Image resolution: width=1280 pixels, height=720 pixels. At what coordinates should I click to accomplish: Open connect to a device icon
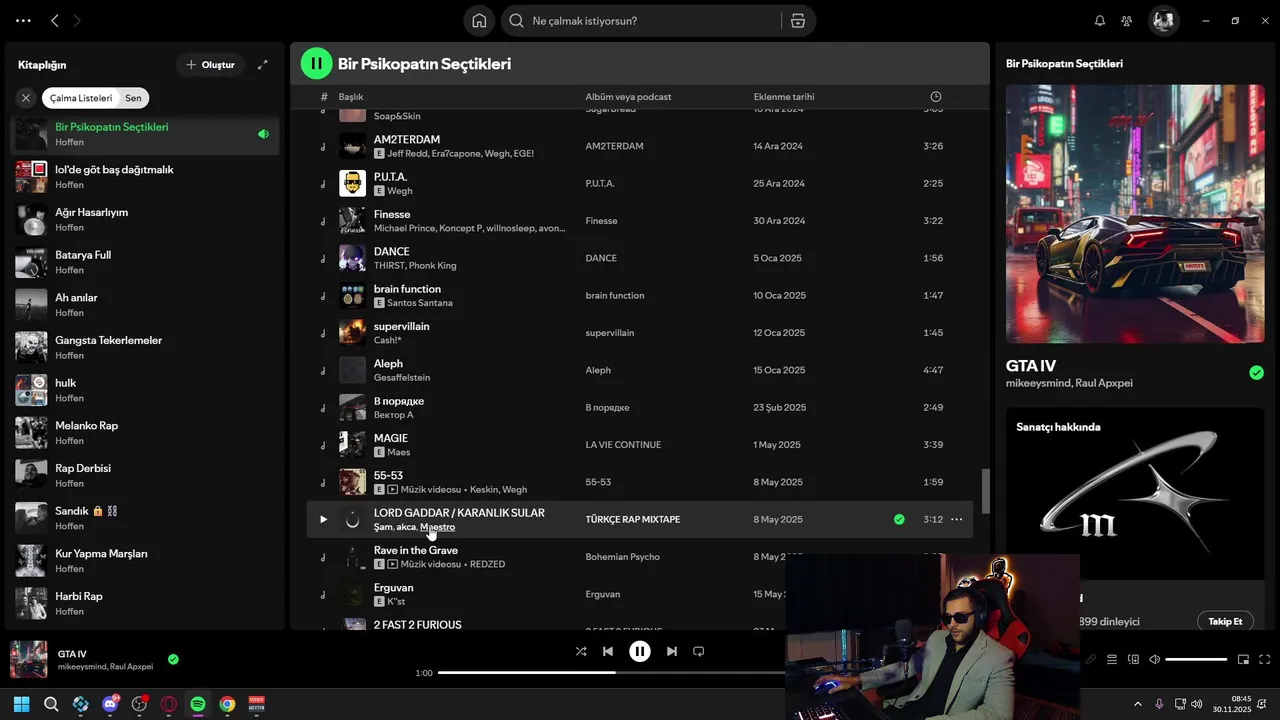1133,659
